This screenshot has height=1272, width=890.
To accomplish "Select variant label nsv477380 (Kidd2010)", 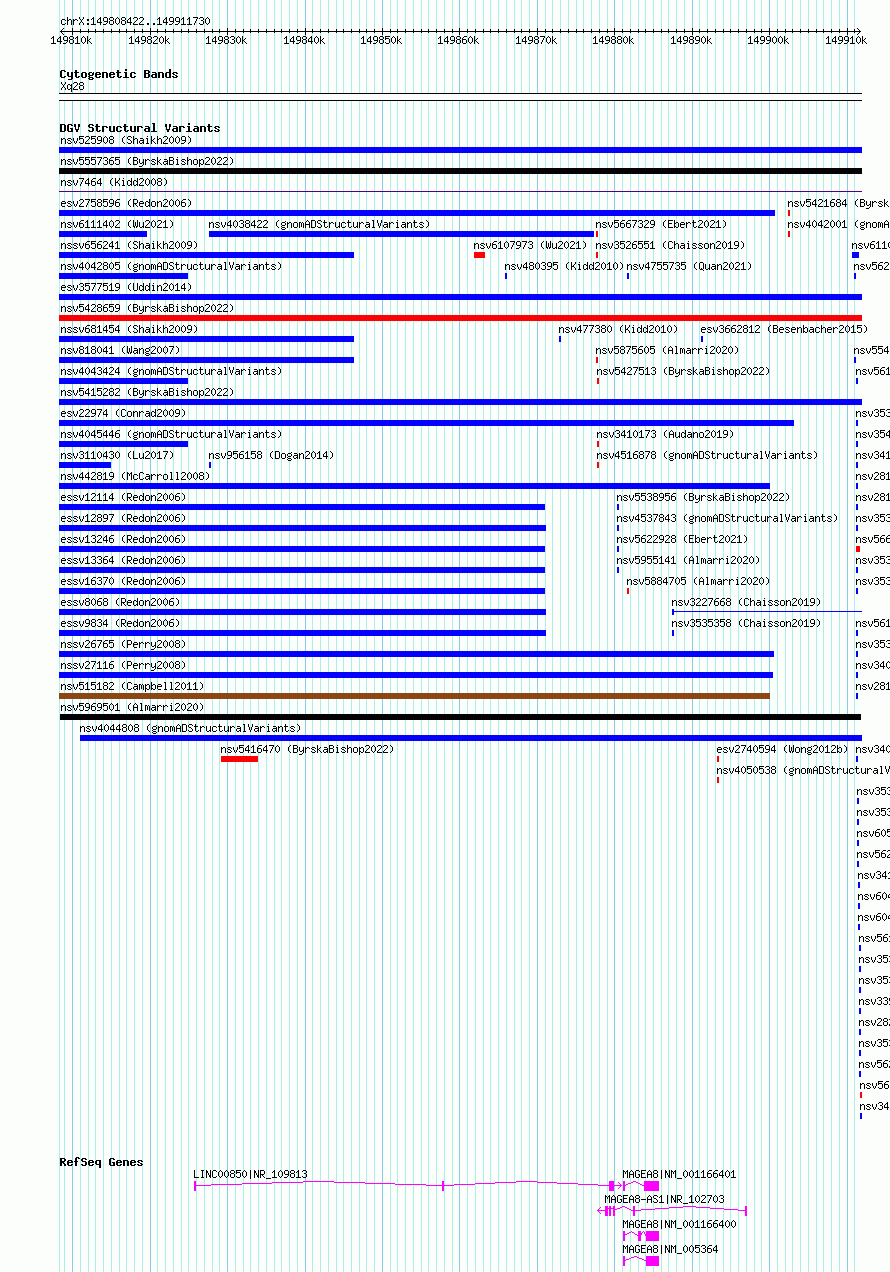I will point(618,329).
